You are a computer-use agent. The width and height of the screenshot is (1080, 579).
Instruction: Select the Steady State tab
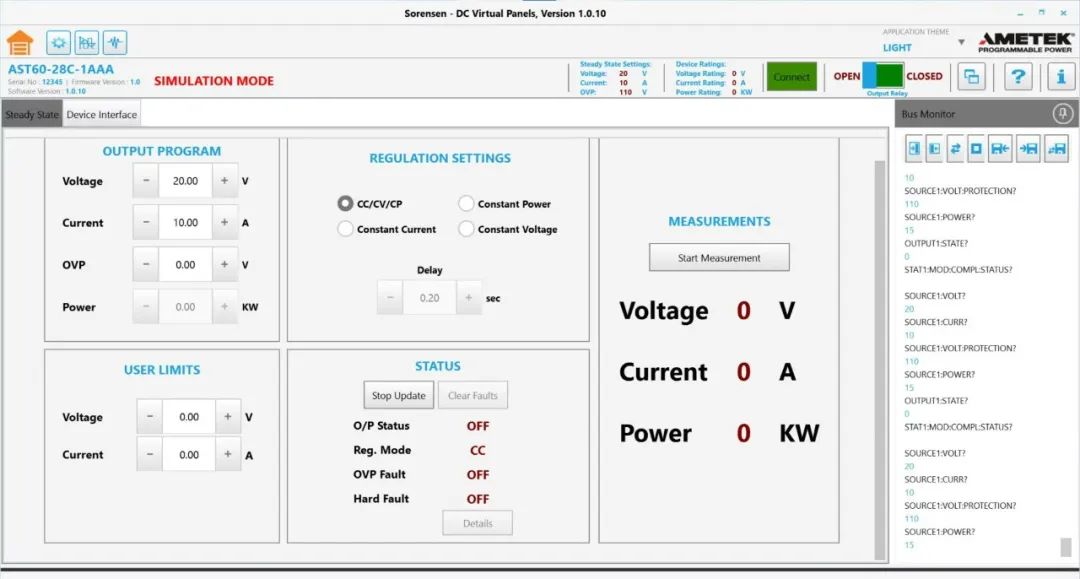tap(32, 115)
